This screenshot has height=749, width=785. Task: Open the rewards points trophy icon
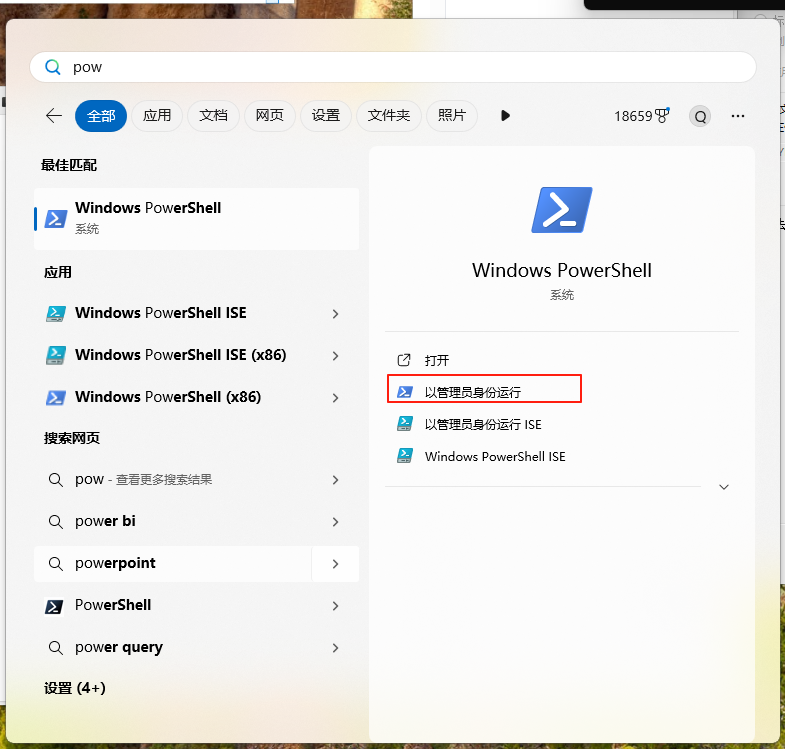662,116
